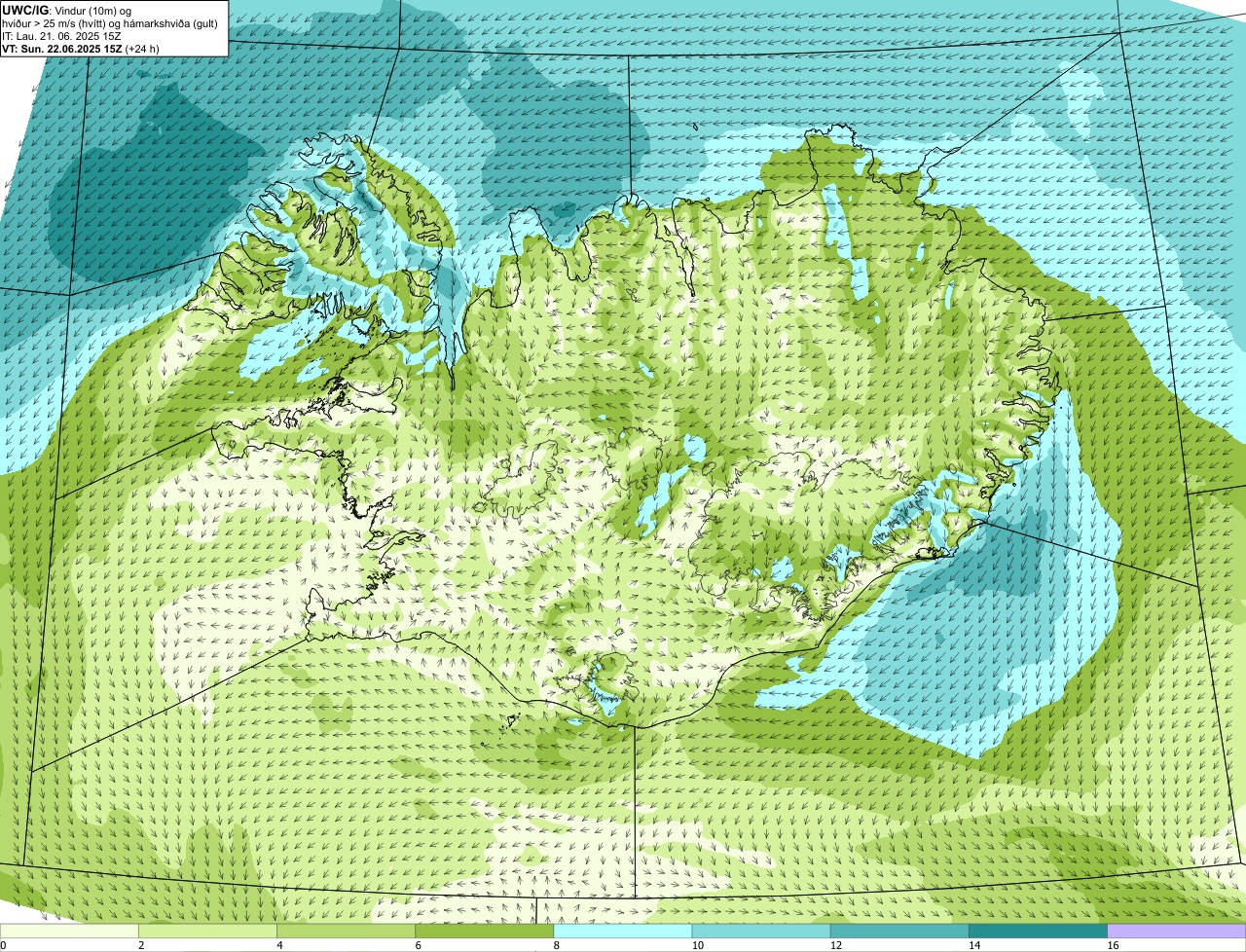Click the "4" tick label on color scale
1246x952 pixels.
pyautogui.click(x=279, y=945)
